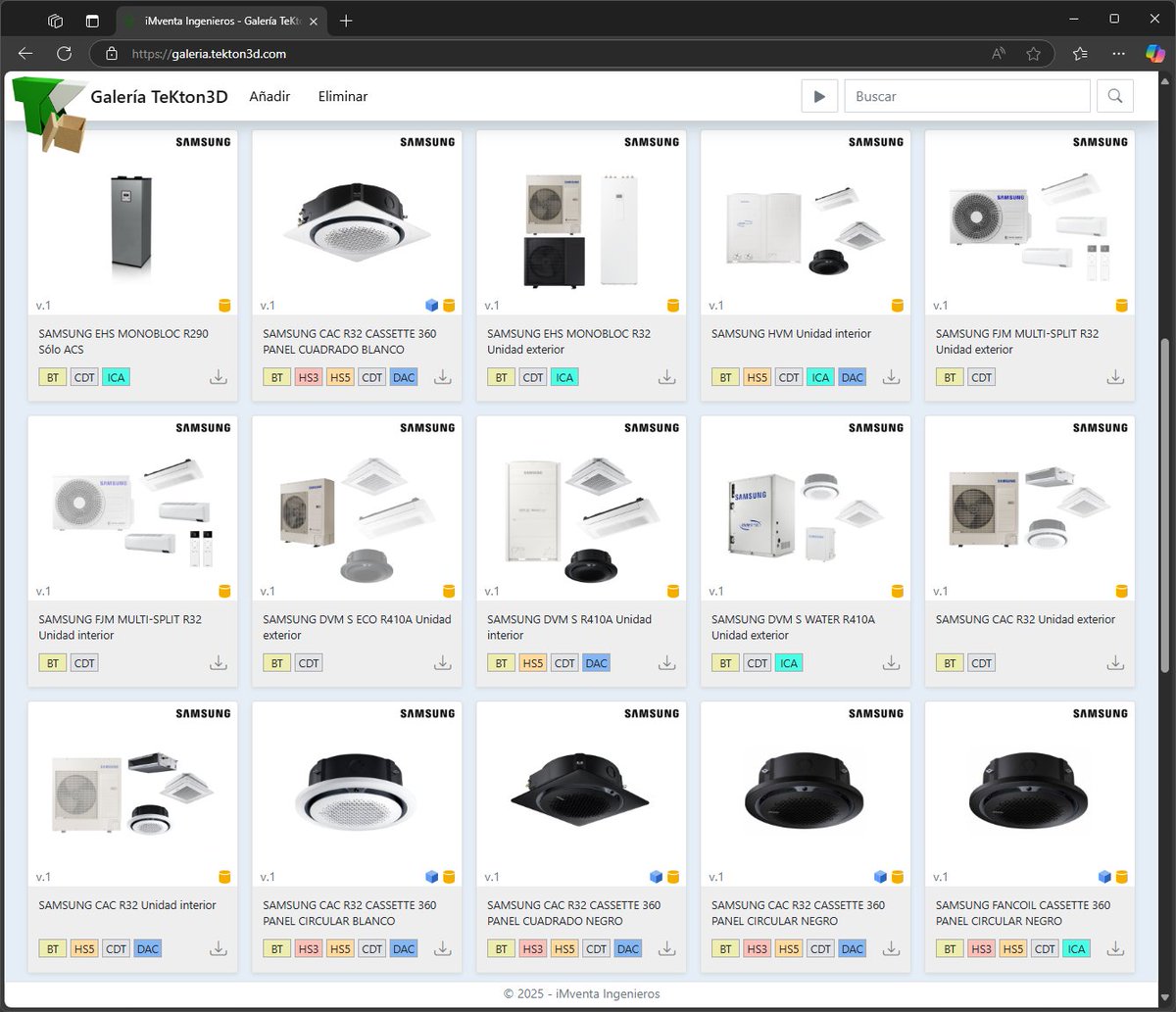Download SAMSUNG CAC R32 Unidad interior
The width and height of the screenshot is (1176, 1012).
point(219,949)
